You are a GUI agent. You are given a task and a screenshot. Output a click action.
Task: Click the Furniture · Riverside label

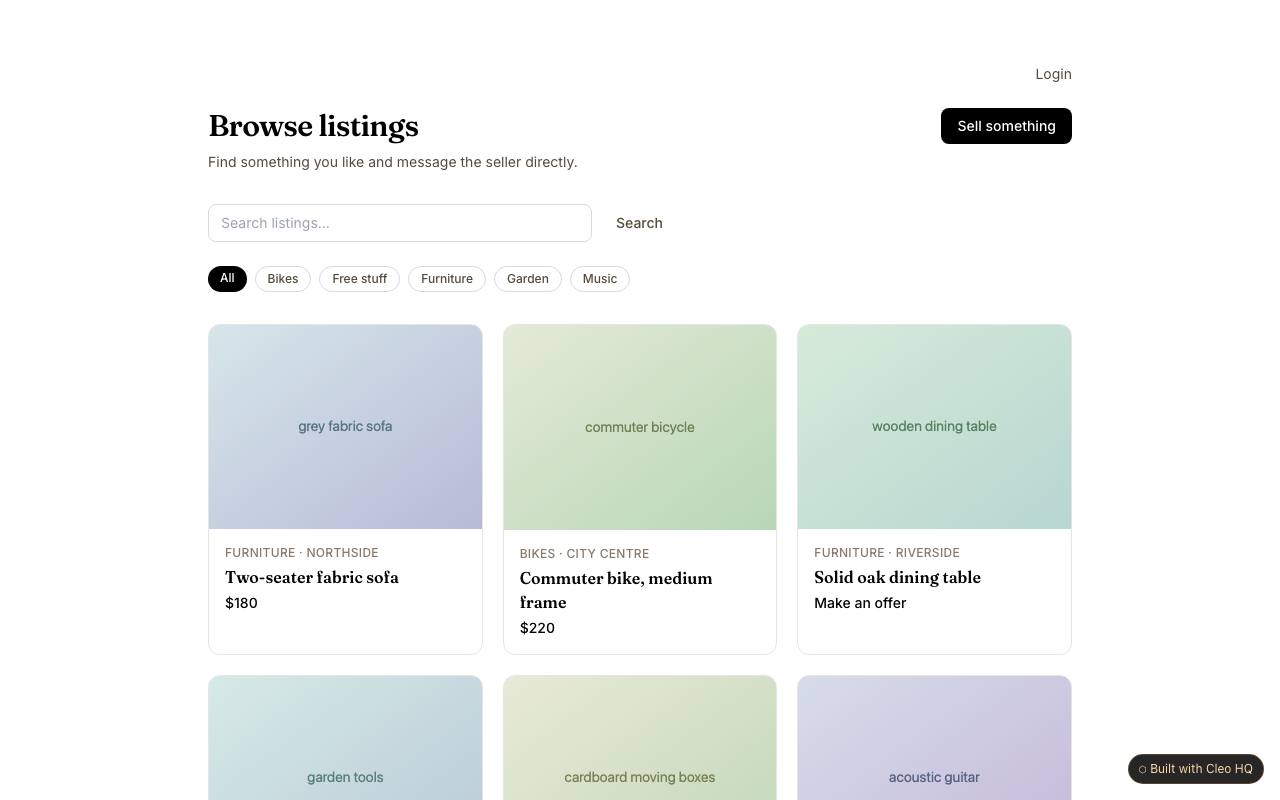coord(887,553)
